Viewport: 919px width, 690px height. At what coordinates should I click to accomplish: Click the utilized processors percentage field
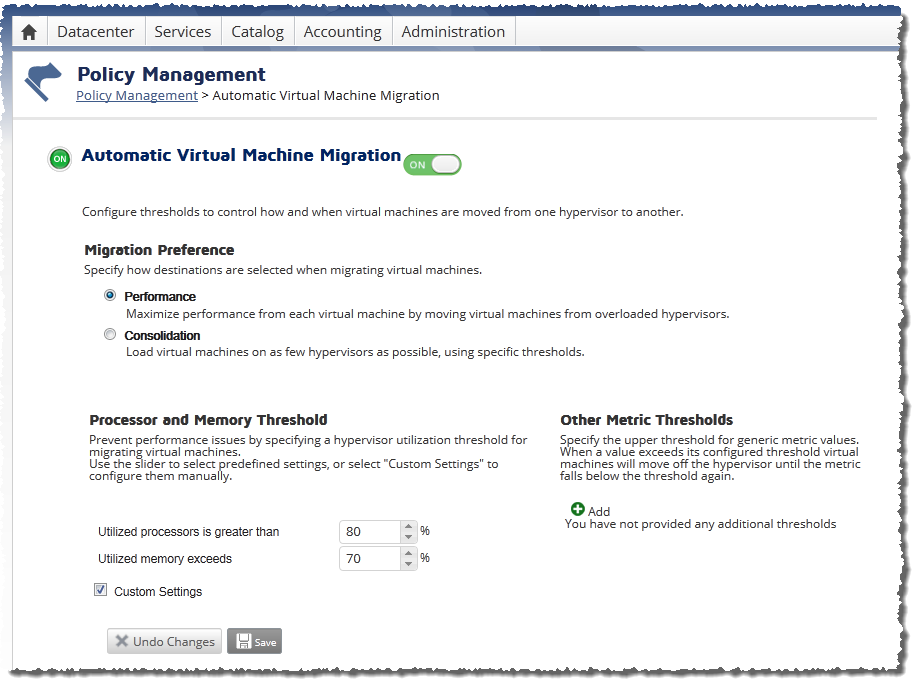click(370, 532)
